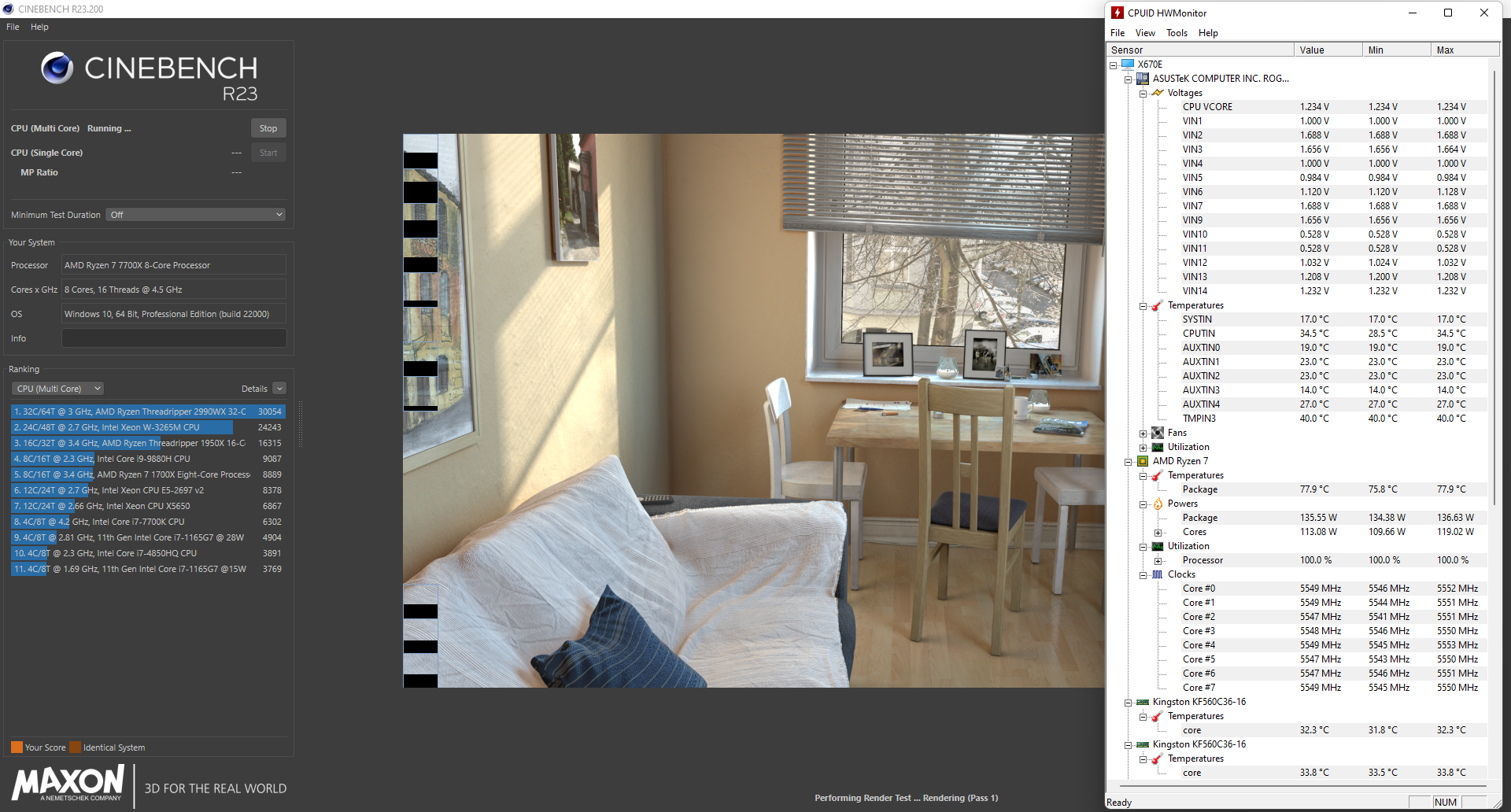
Task: Click the Voltages lightning icon
Action: (x=1158, y=93)
